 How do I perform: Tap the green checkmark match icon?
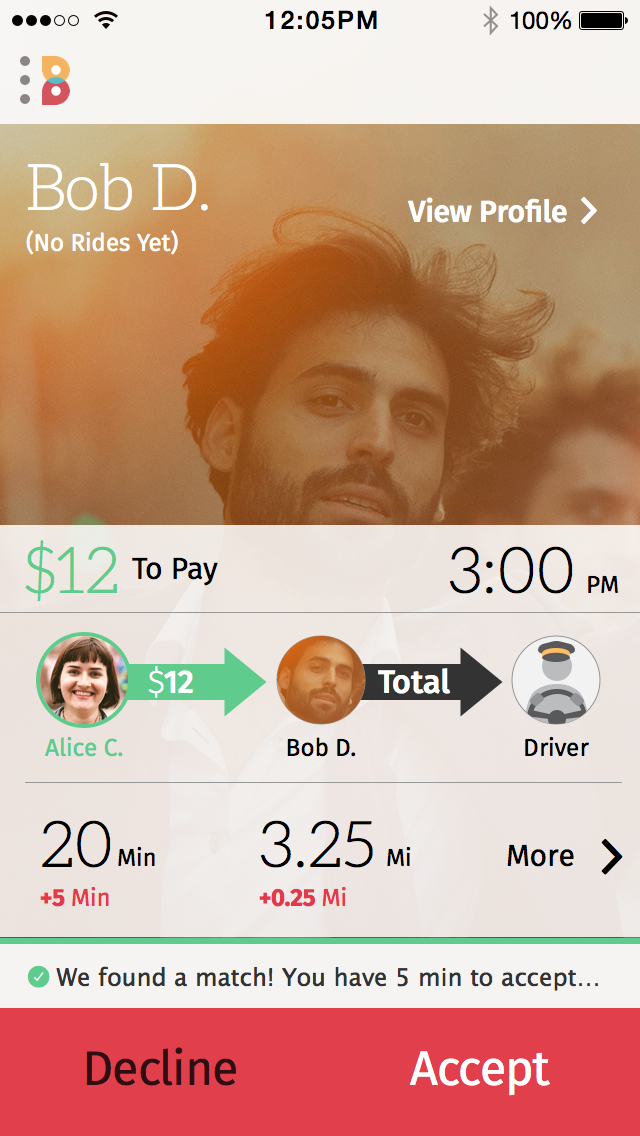38,977
